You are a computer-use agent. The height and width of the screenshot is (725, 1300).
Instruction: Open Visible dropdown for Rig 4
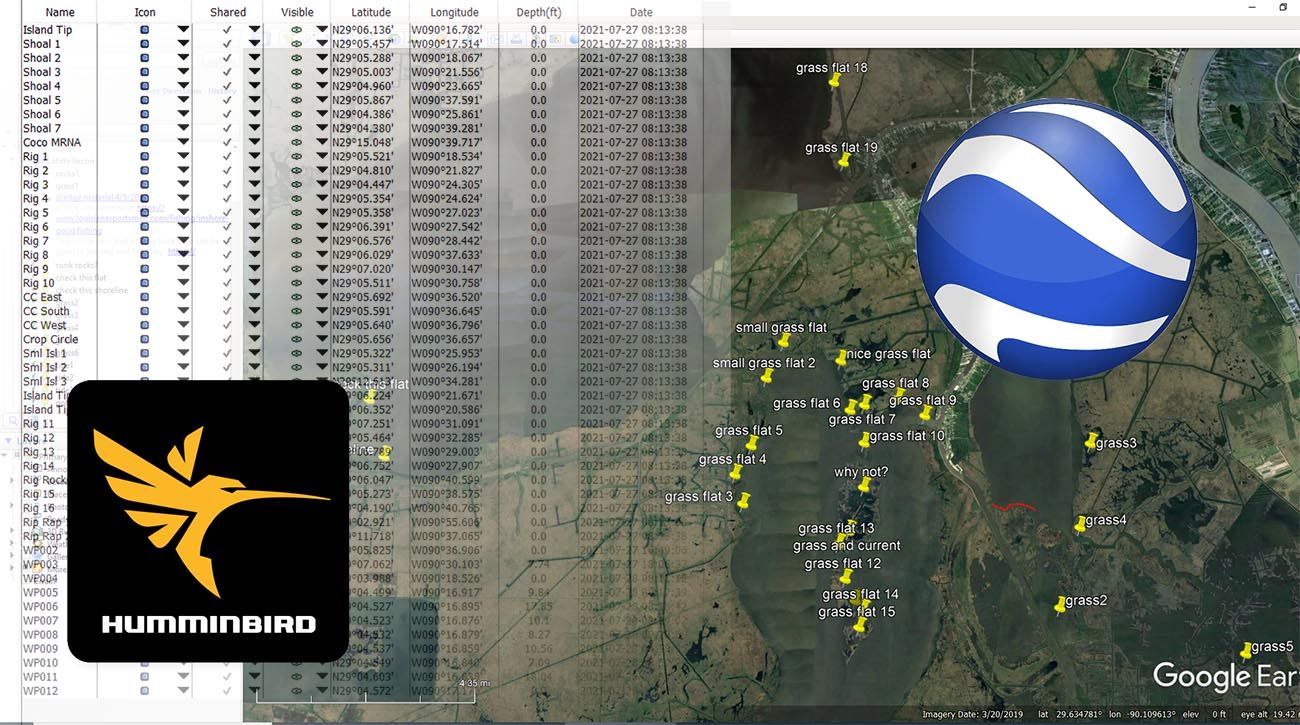[322, 198]
